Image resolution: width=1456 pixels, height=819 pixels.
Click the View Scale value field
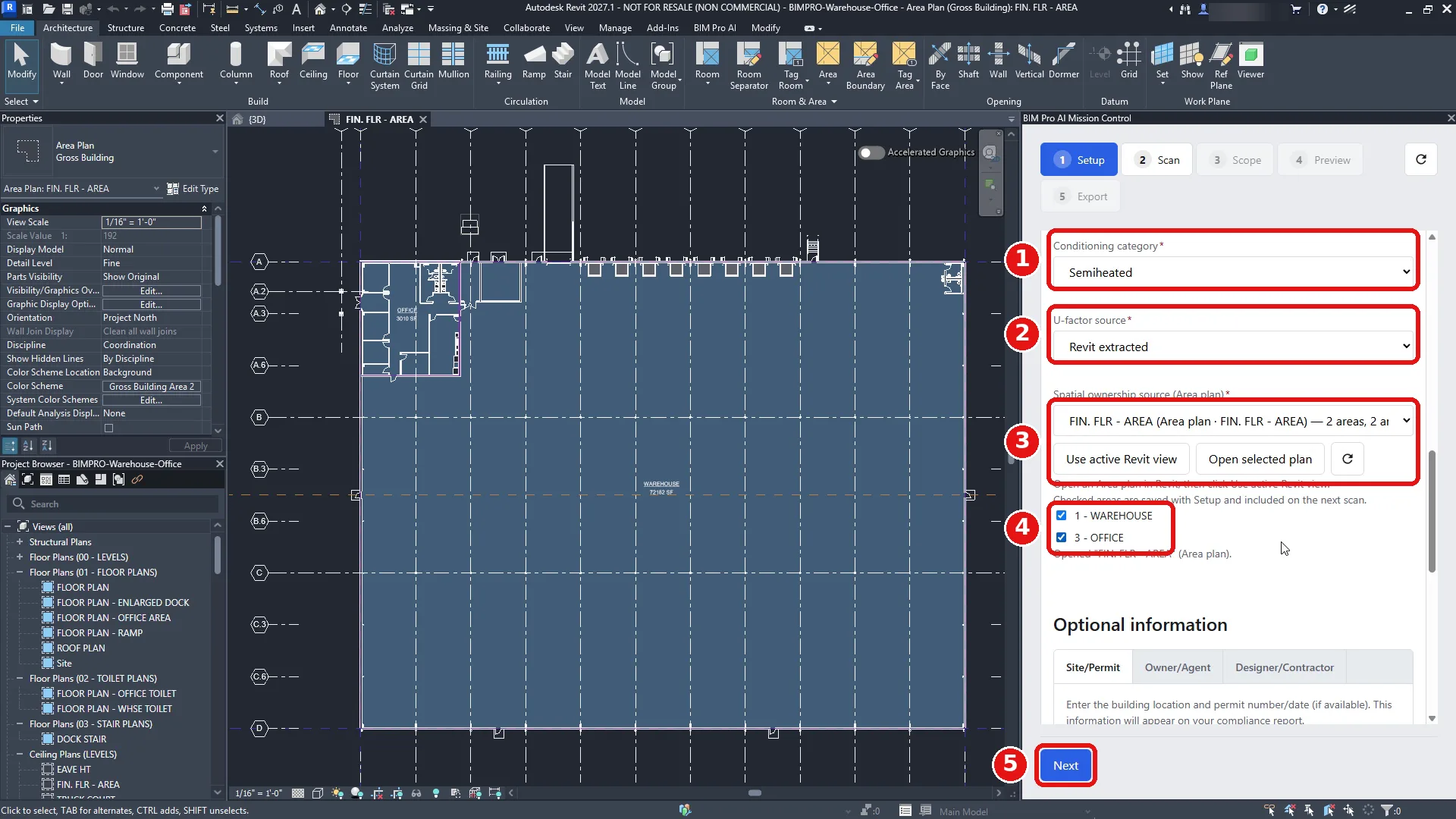[152, 222]
